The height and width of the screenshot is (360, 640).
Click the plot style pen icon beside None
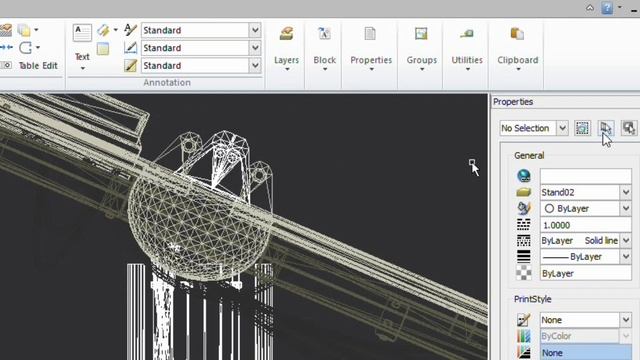(x=524, y=320)
